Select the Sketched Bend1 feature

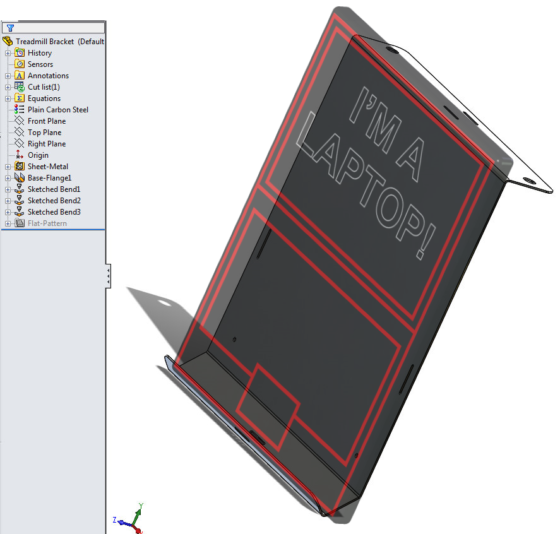point(54,189)
